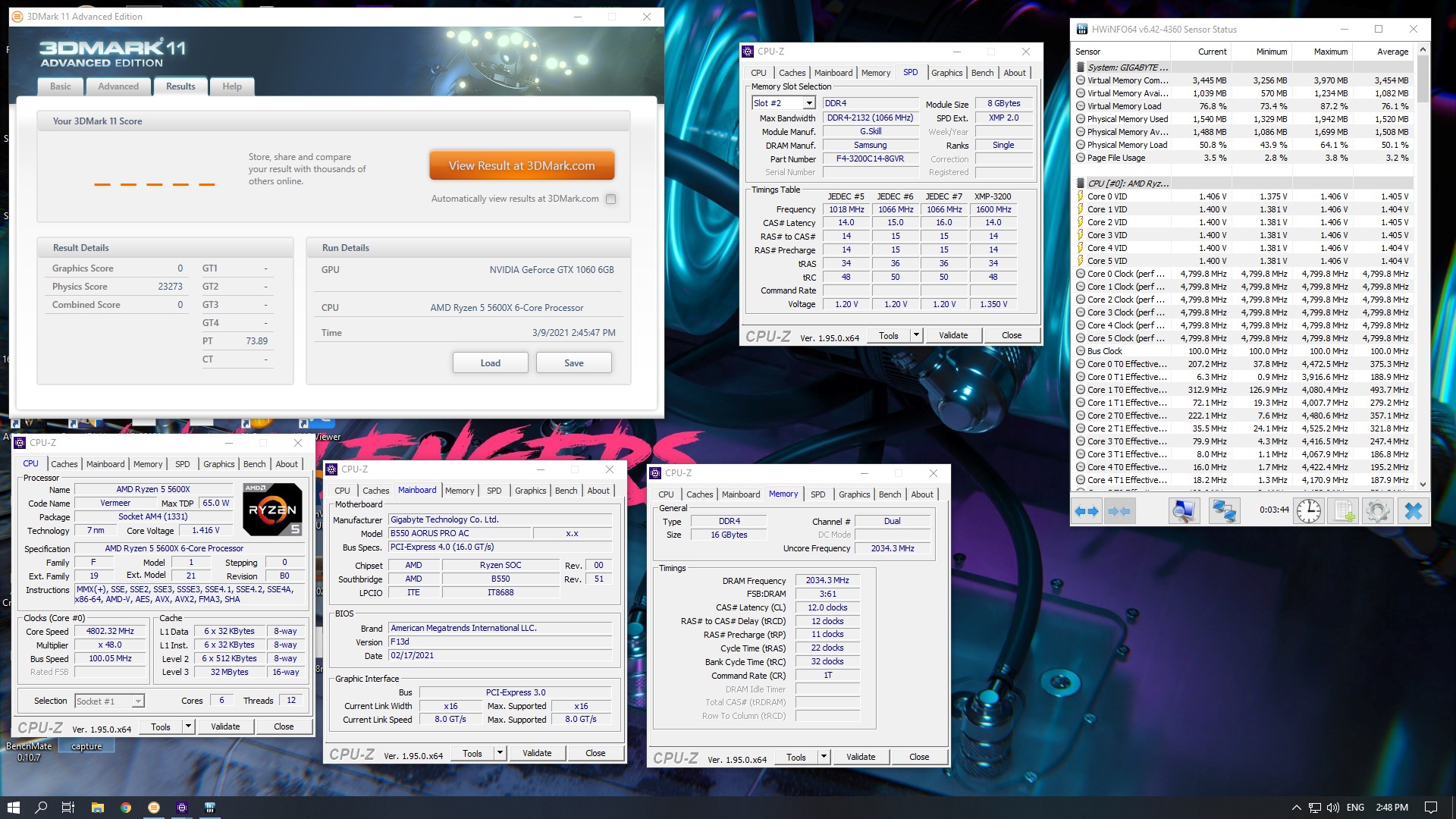
Task: Click 3DMark 11 title bar app icon
Action: [17, 16]
